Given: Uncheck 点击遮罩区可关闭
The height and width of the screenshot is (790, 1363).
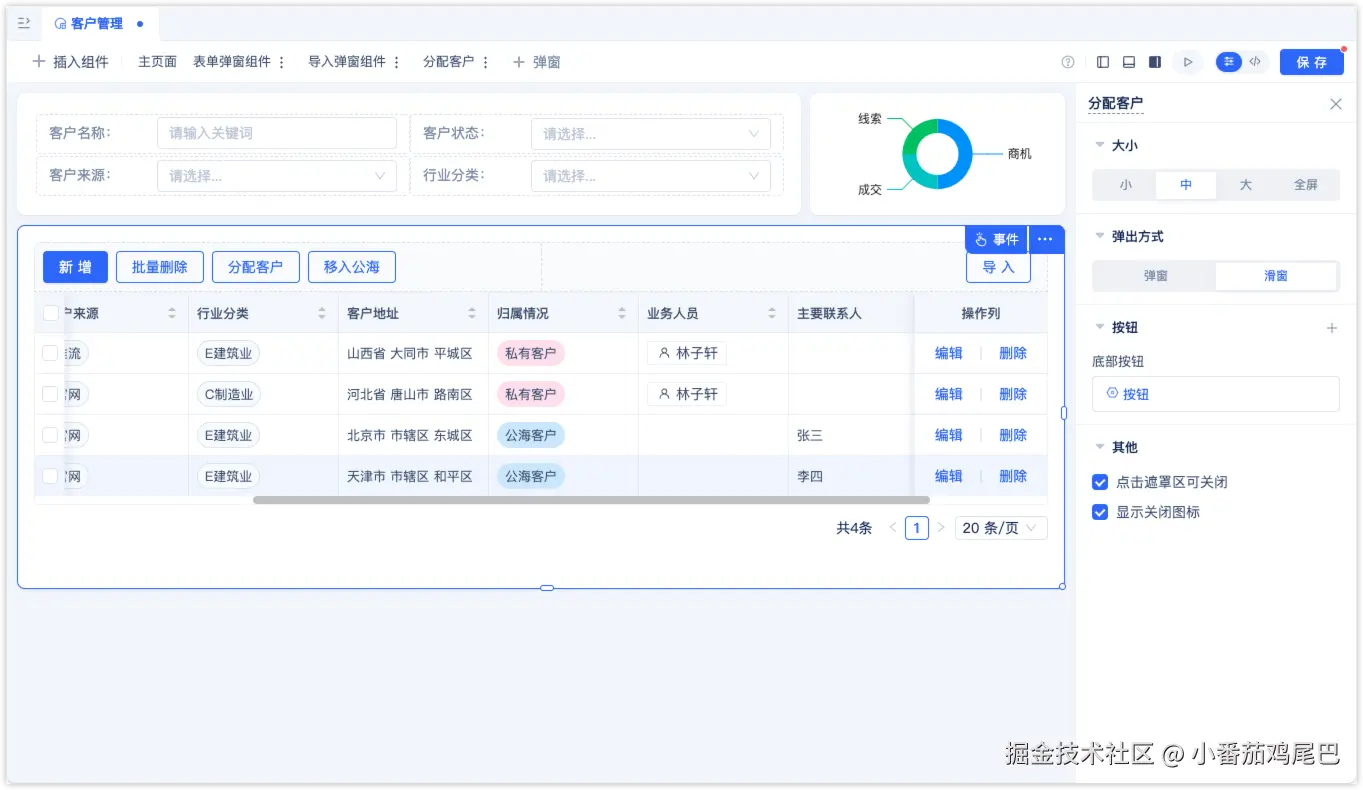Looking at the screenshot, I should click(1100, 482).
